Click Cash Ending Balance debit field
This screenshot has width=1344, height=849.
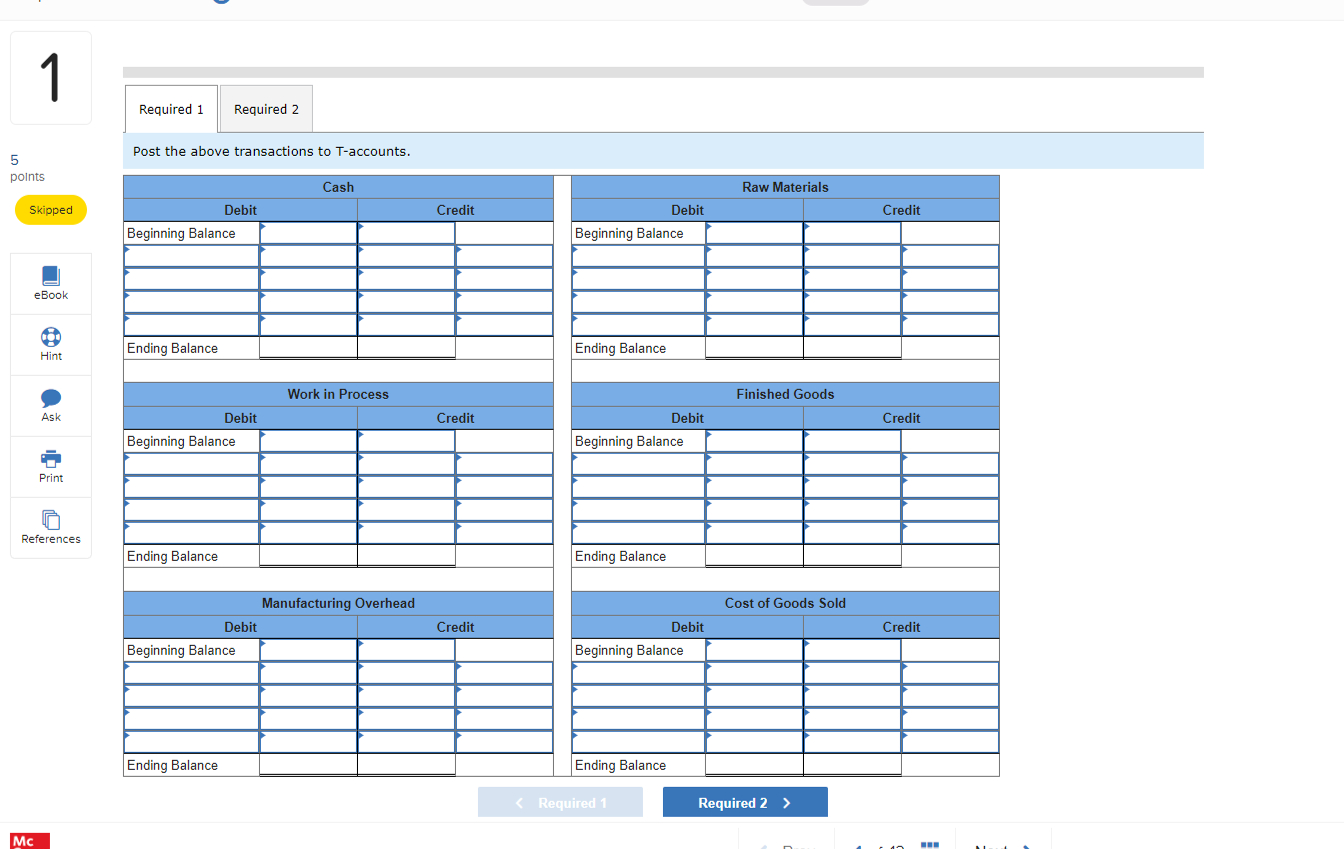coord(308,348)
